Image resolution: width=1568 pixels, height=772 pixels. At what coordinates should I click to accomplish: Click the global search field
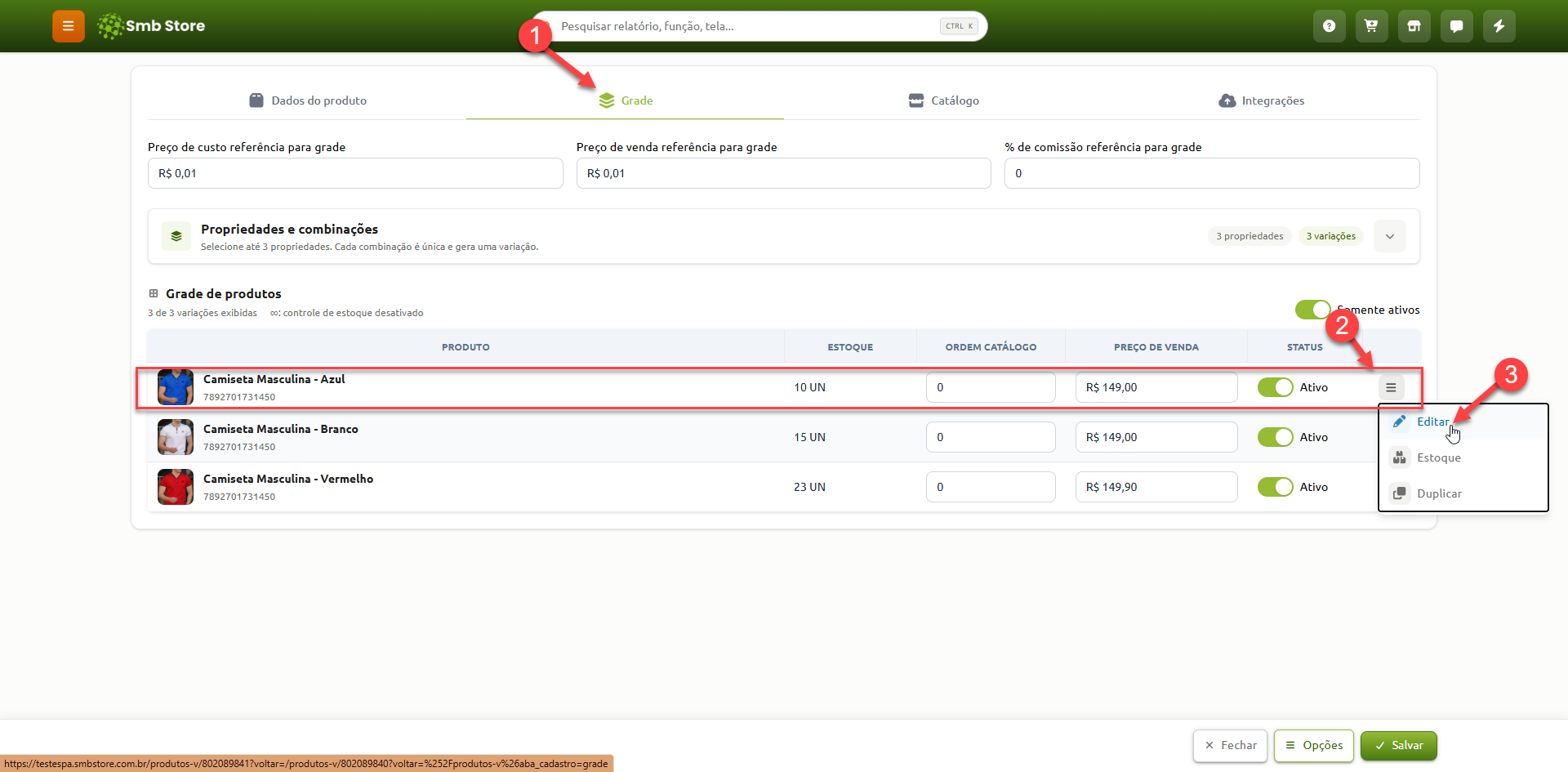(x=759, y=26)
